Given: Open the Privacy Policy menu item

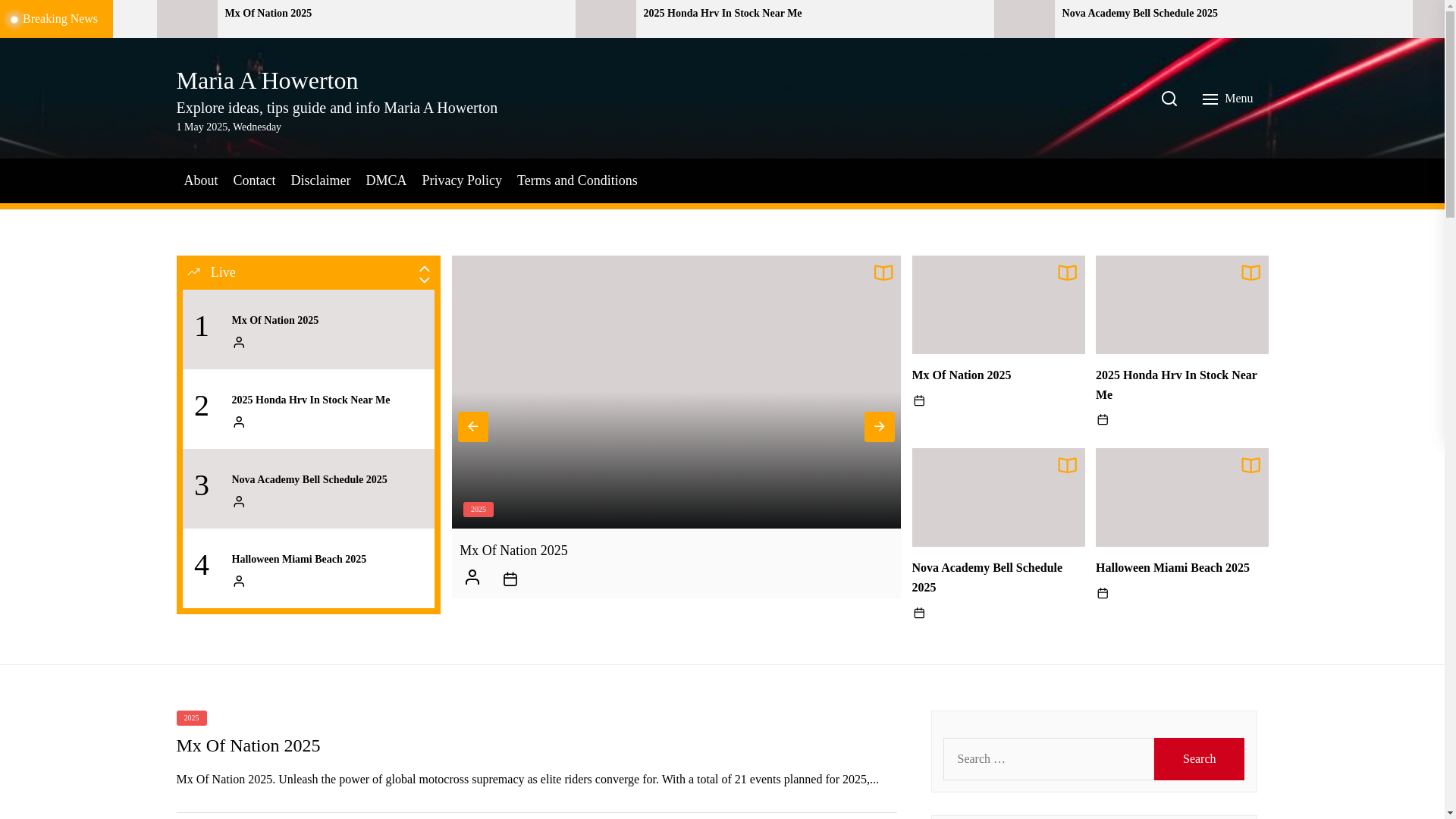Looking at the screenshot, I should (x=462, y=180).
